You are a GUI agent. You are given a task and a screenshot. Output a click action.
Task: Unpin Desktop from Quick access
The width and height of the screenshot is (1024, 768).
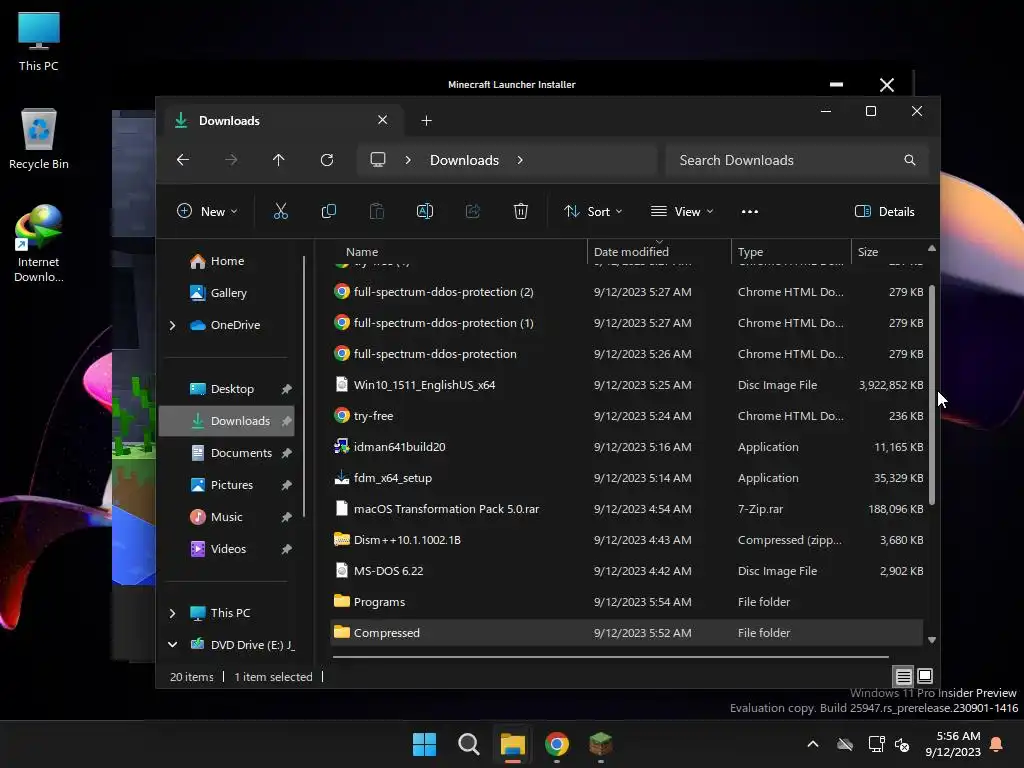click(x=286, y=389)
